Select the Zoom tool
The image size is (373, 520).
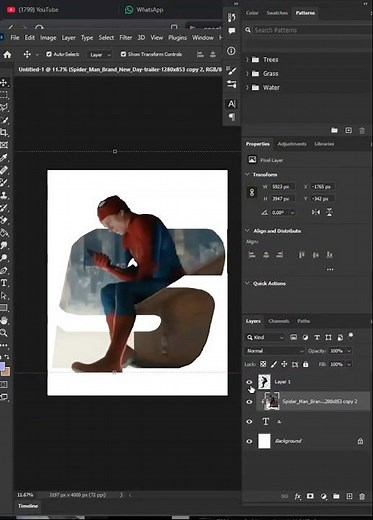4,333
